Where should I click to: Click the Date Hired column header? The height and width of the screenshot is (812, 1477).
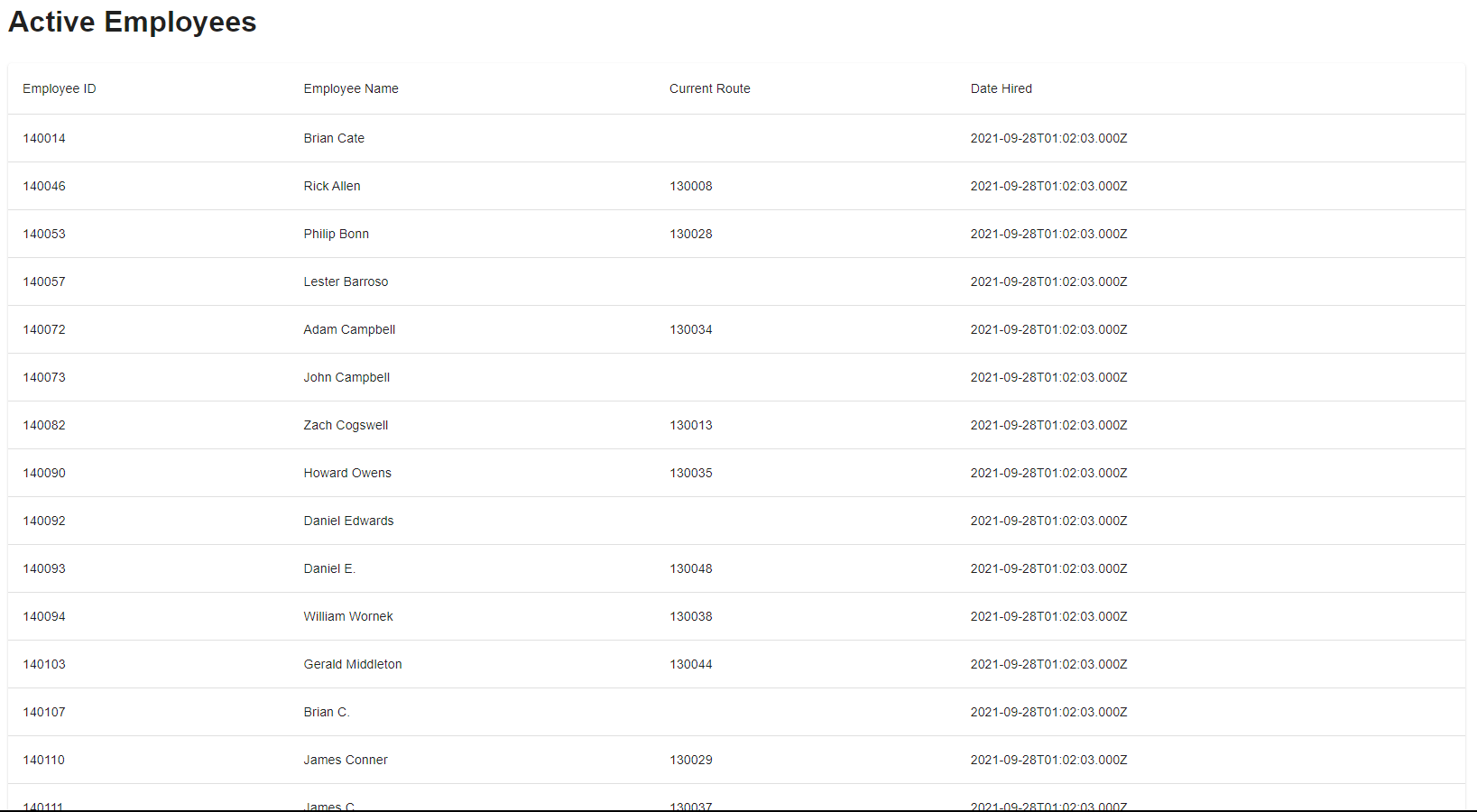click(1001, 88)
